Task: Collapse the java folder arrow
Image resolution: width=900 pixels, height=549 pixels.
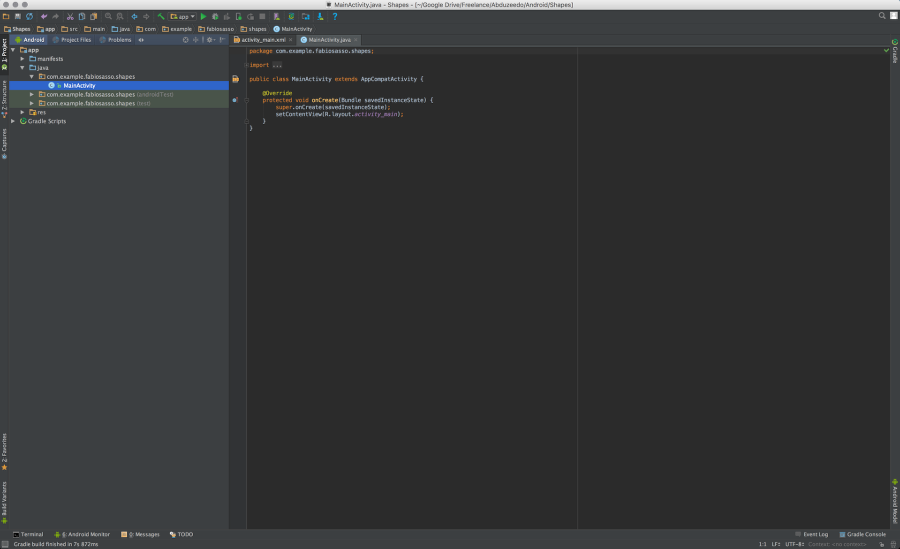Action: (x=22, y=68)
